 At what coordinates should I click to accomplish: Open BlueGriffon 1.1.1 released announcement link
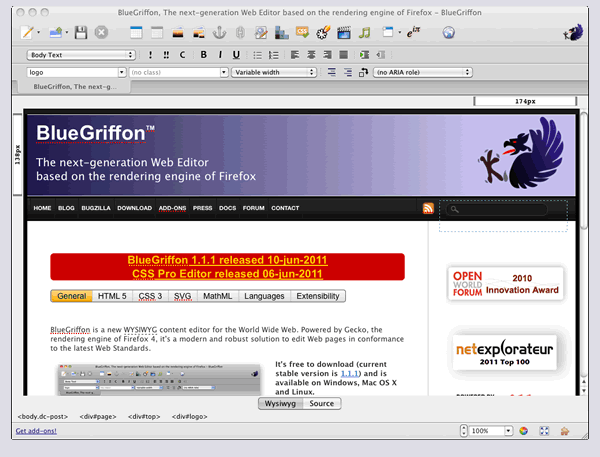coord(227,260)
